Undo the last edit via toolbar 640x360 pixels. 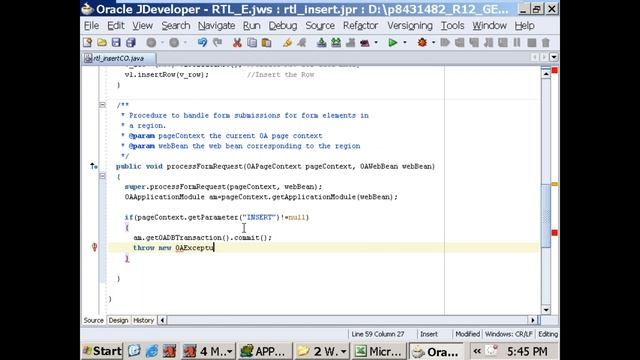[202, 42]
